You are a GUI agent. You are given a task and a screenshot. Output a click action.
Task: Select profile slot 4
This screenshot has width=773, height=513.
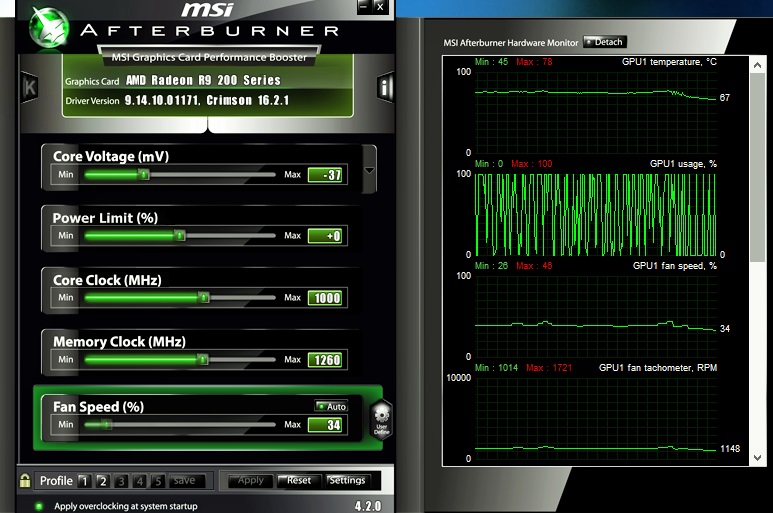tap(140, 481)
